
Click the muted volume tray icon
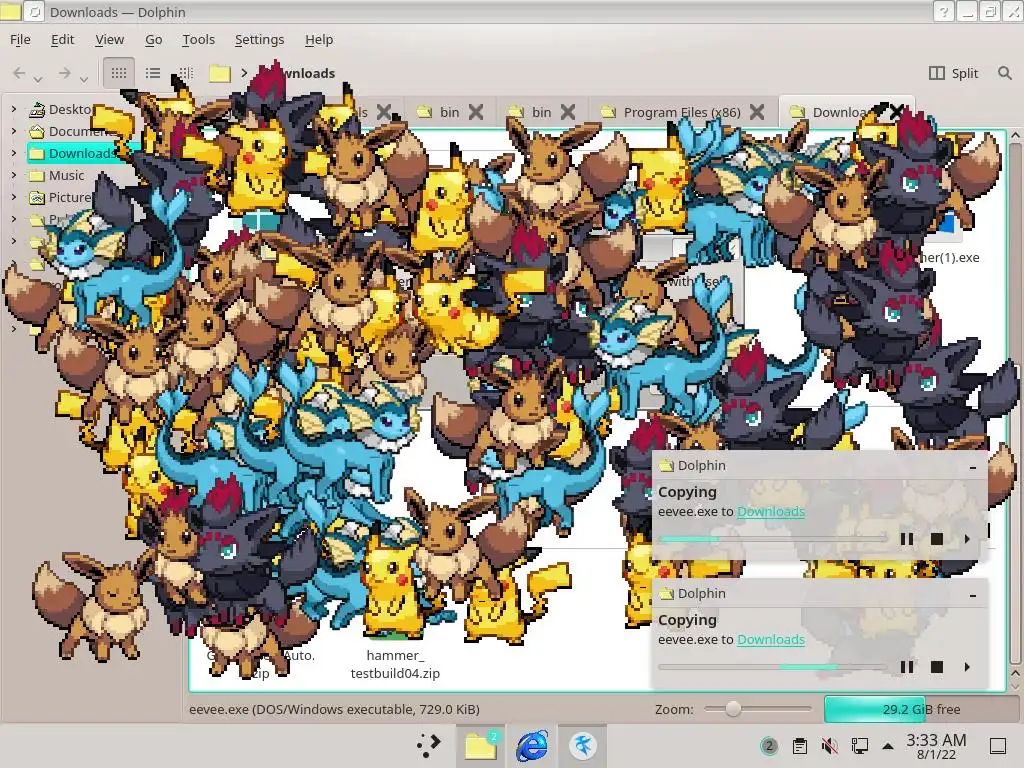click(x=829, y=745)
